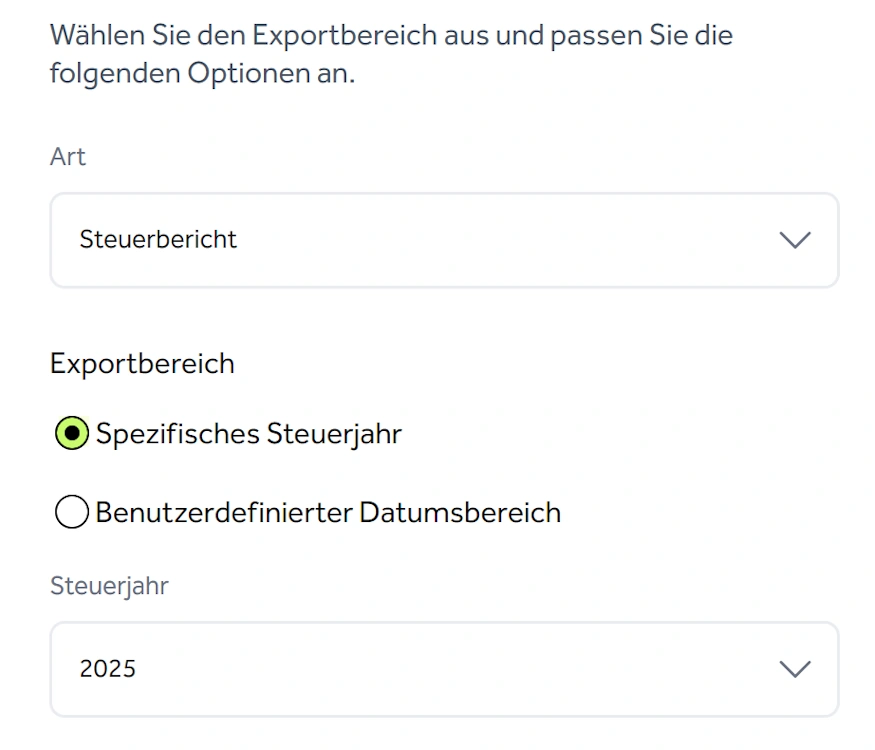Choose the custom date range export option
Image resolution: width=875 pixels, height=750 pixels.
(x=72, y=511)
